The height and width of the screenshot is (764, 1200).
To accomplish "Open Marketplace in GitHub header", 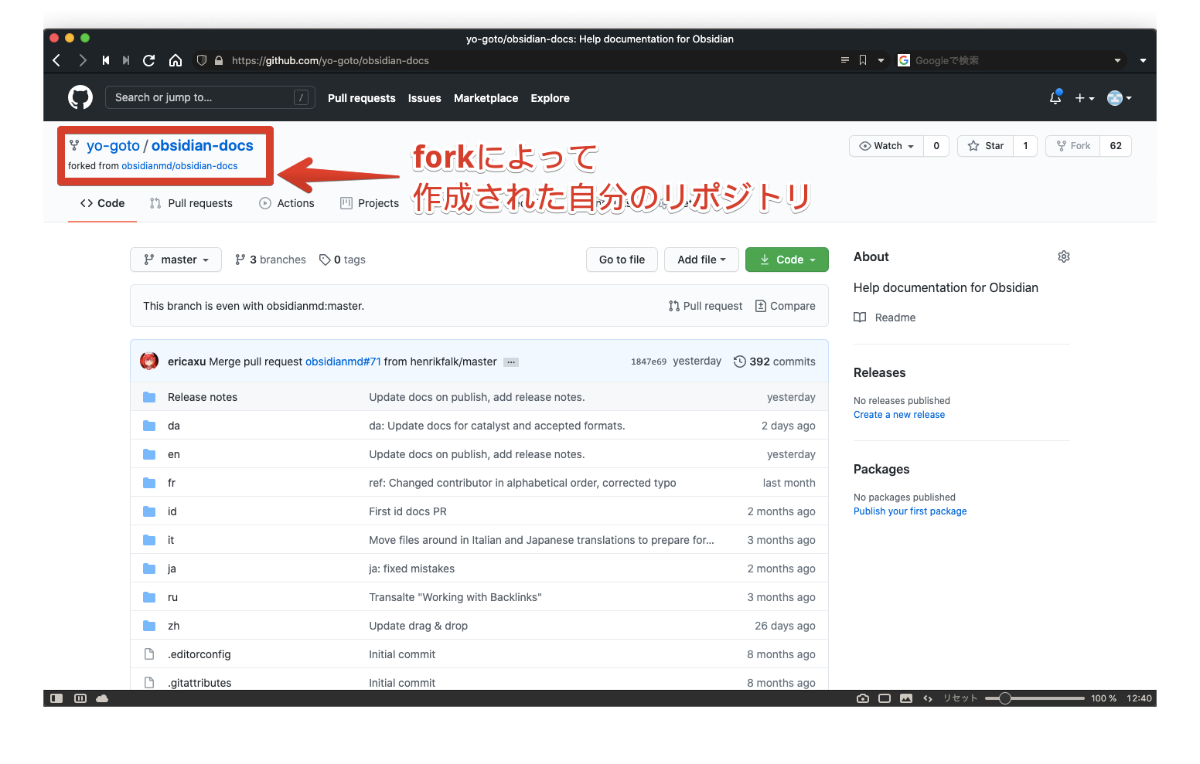I will pos(486,98).
